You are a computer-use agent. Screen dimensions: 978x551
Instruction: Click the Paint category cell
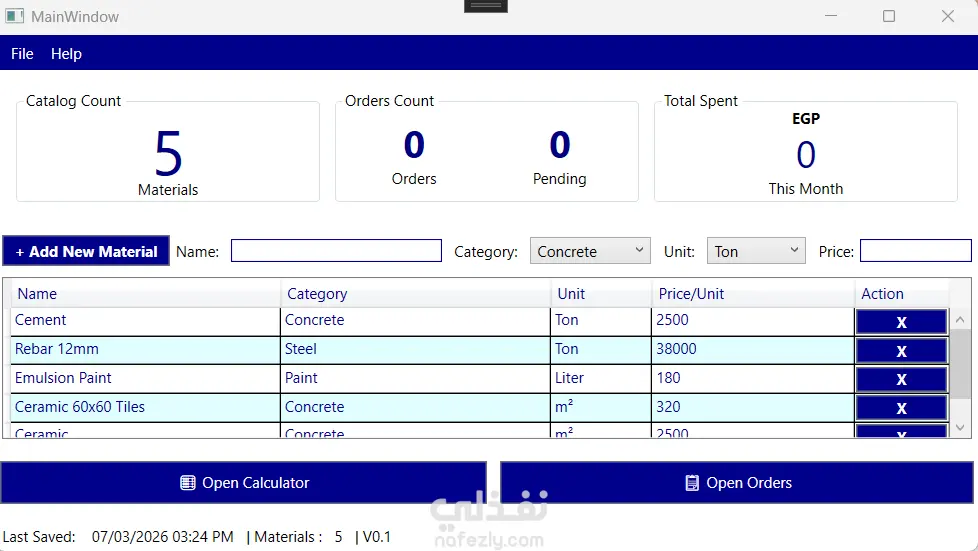coord(415,379)
